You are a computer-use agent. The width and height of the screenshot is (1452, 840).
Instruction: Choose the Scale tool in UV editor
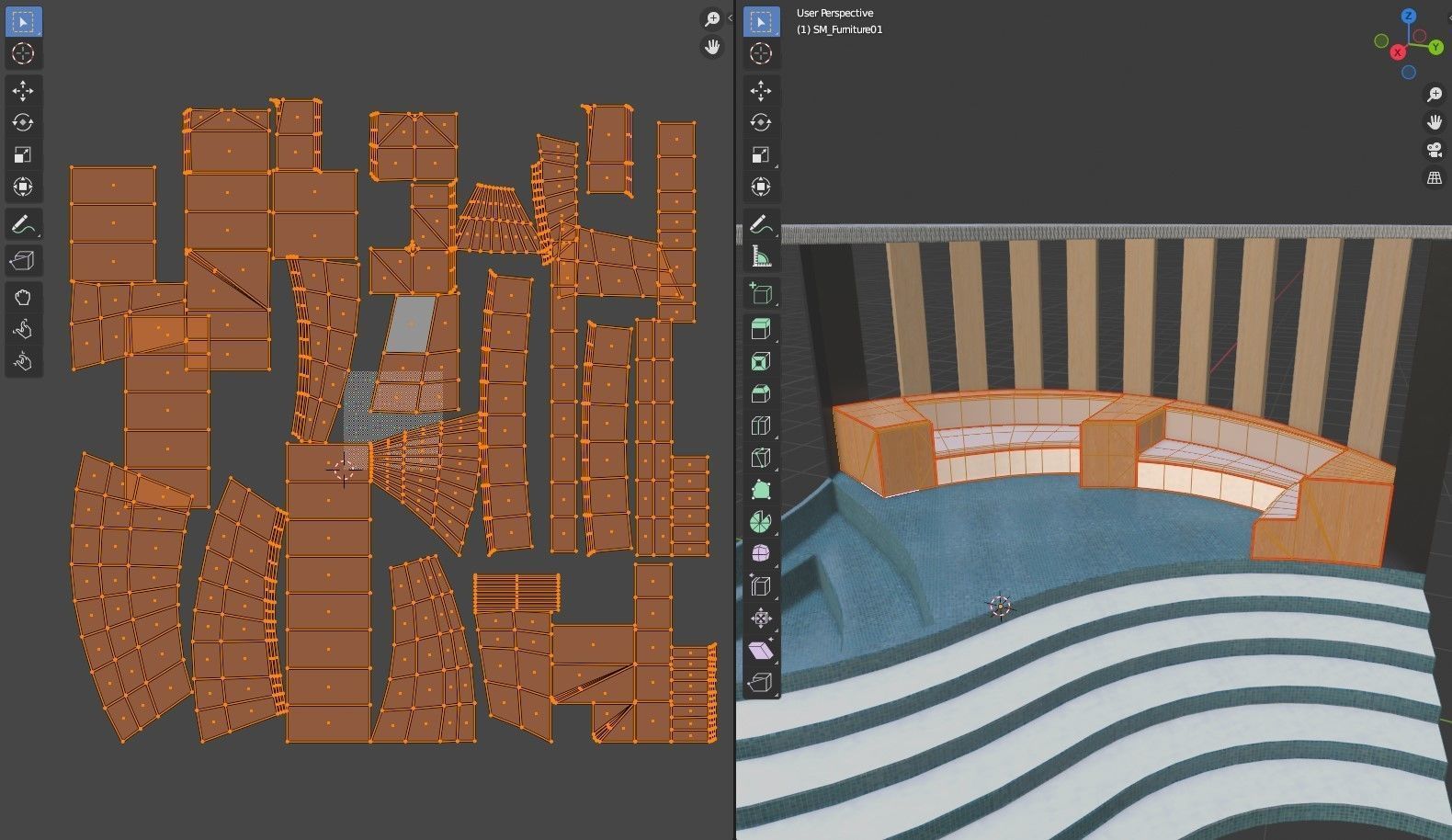click(x=23, y=154)
